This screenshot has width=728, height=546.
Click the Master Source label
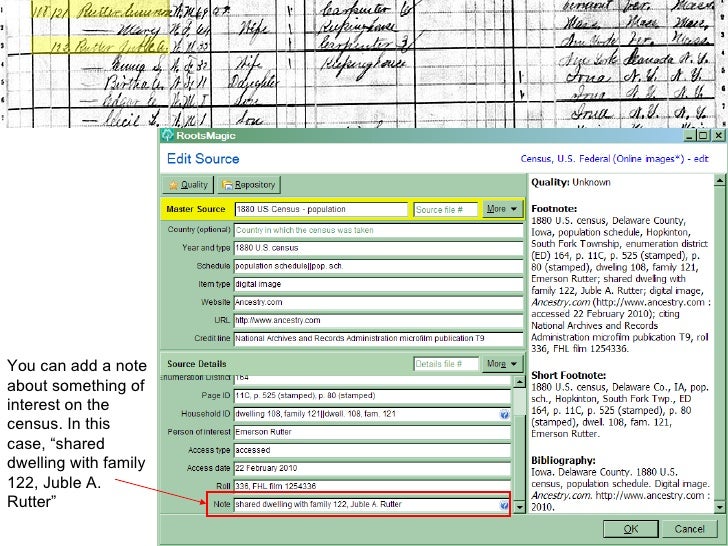(x=195, y=209)
